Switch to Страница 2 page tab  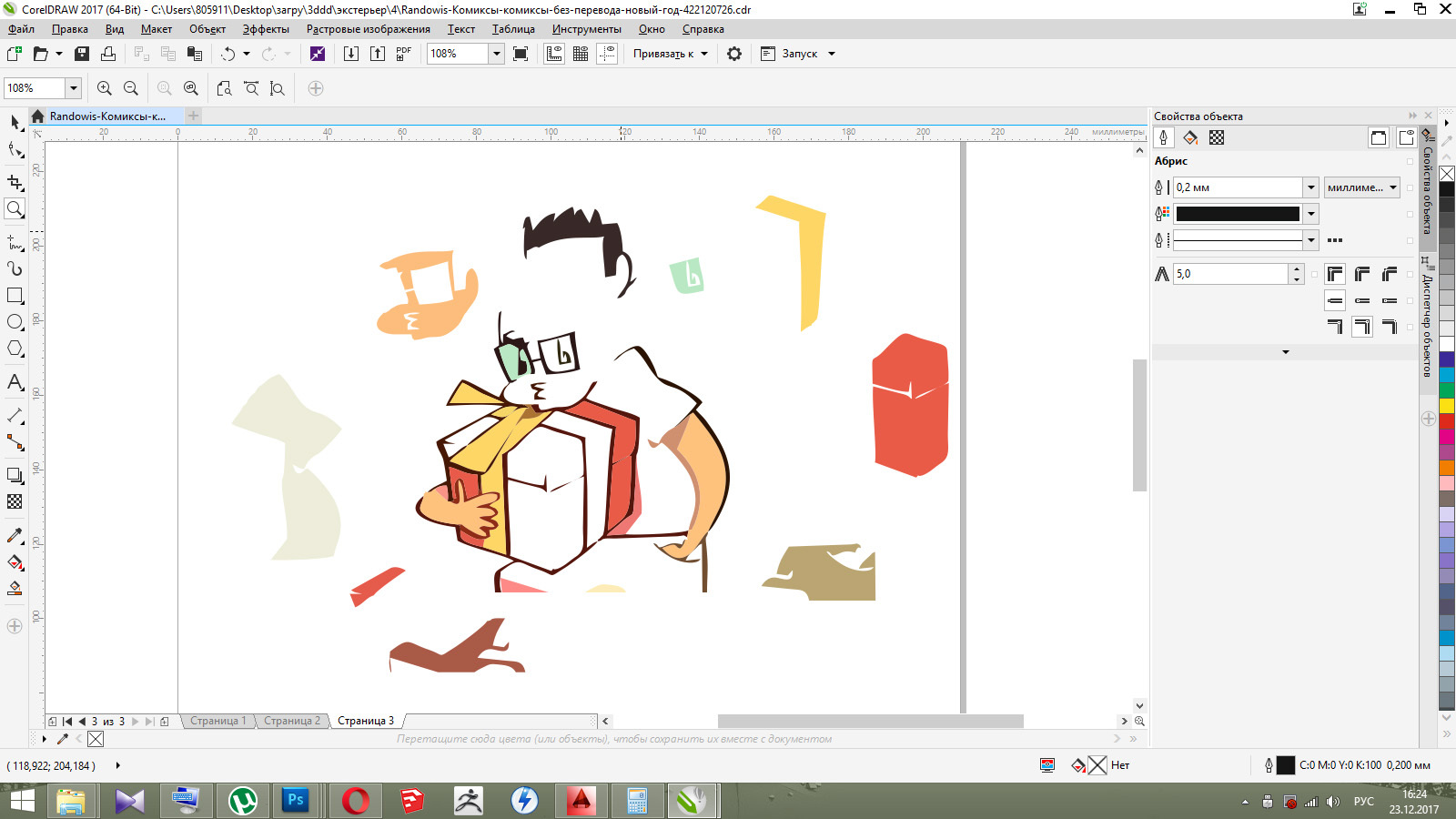(291, 721)
